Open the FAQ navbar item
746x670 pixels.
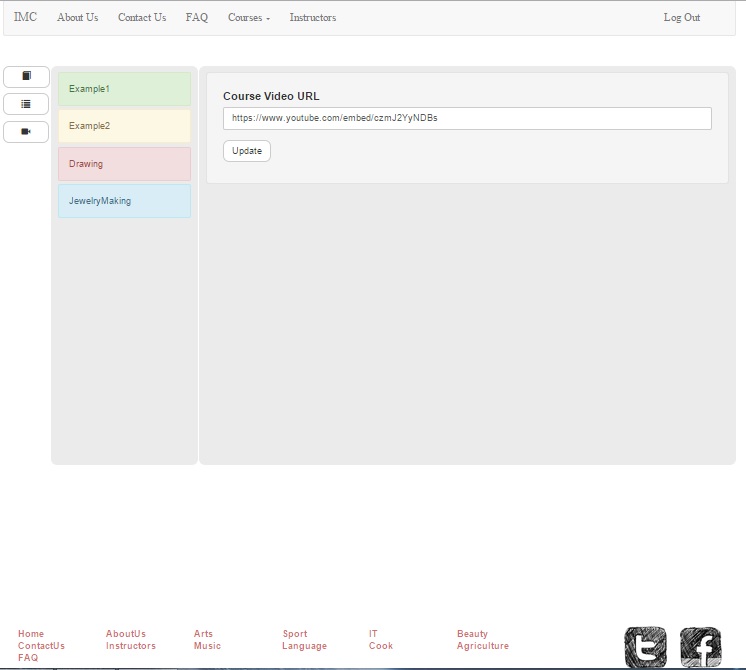(197, 18)
